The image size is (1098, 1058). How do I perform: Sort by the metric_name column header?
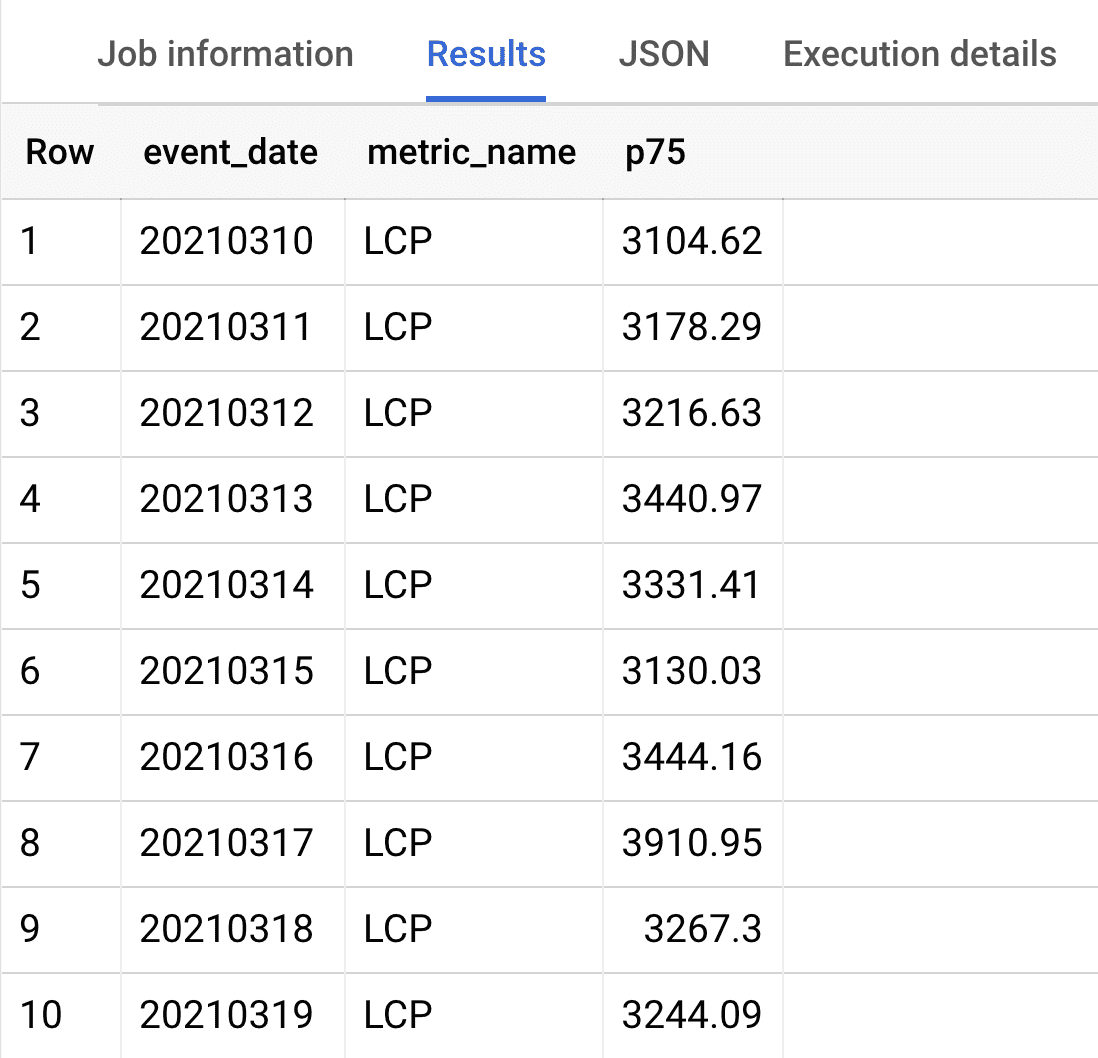click(471, 152)
